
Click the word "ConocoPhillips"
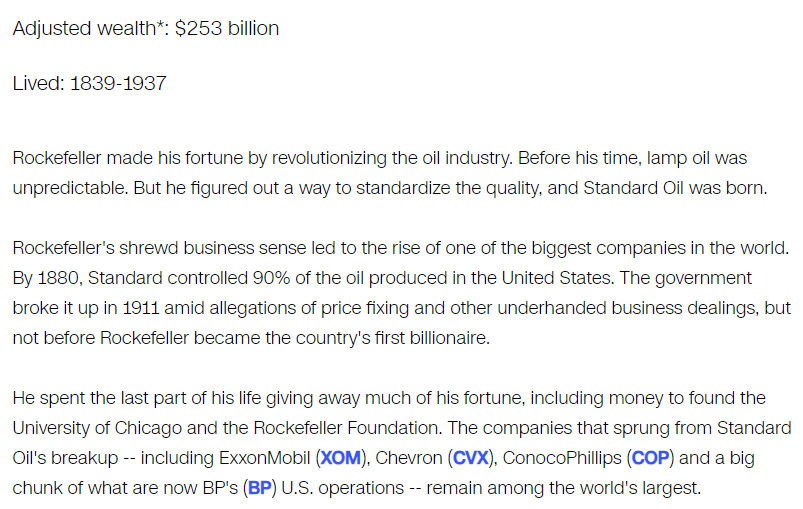click(x=562, y=459)
